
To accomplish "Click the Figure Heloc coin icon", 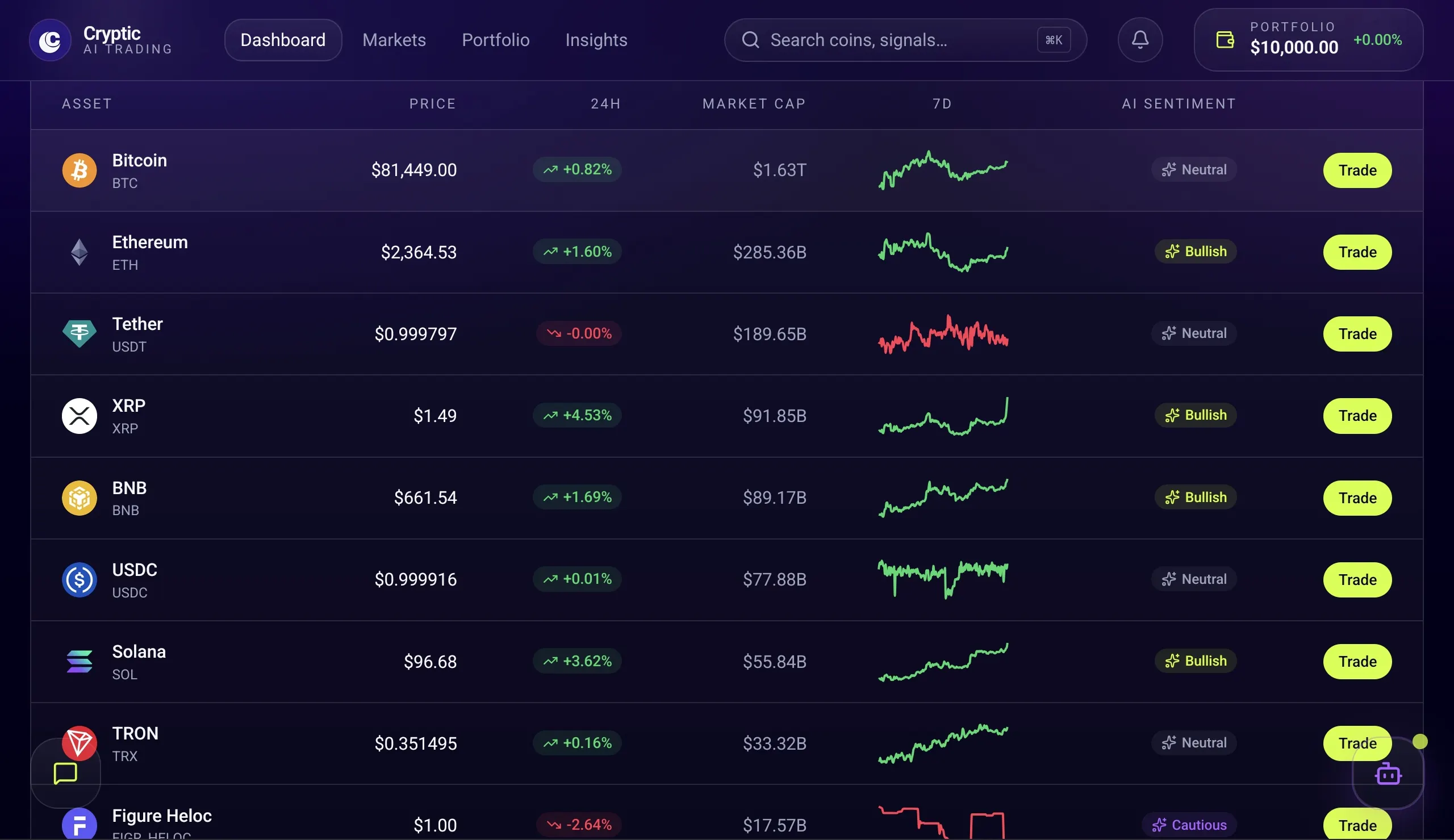I will [79, 825].
